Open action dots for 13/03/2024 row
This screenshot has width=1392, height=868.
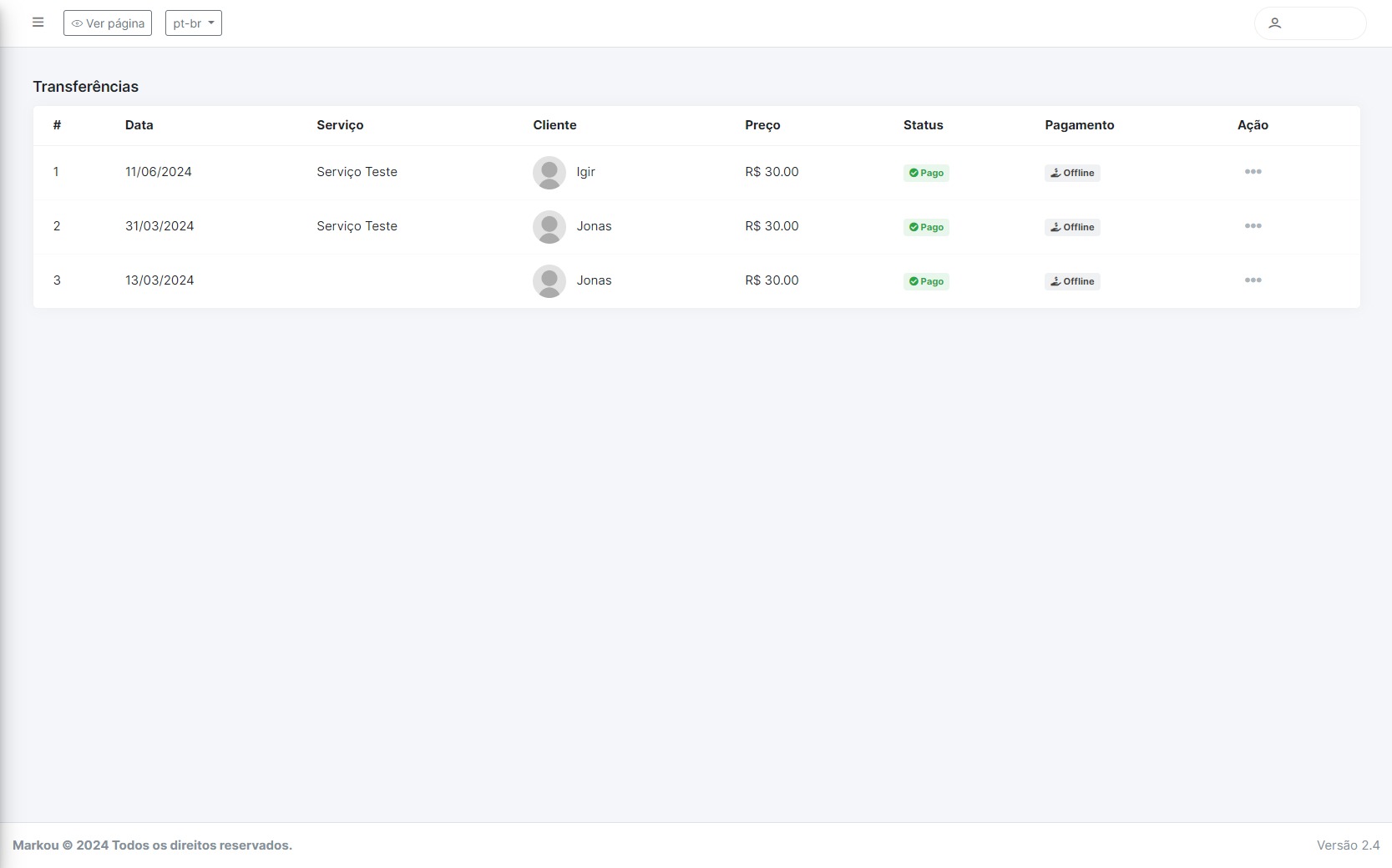coord(1253,280)
